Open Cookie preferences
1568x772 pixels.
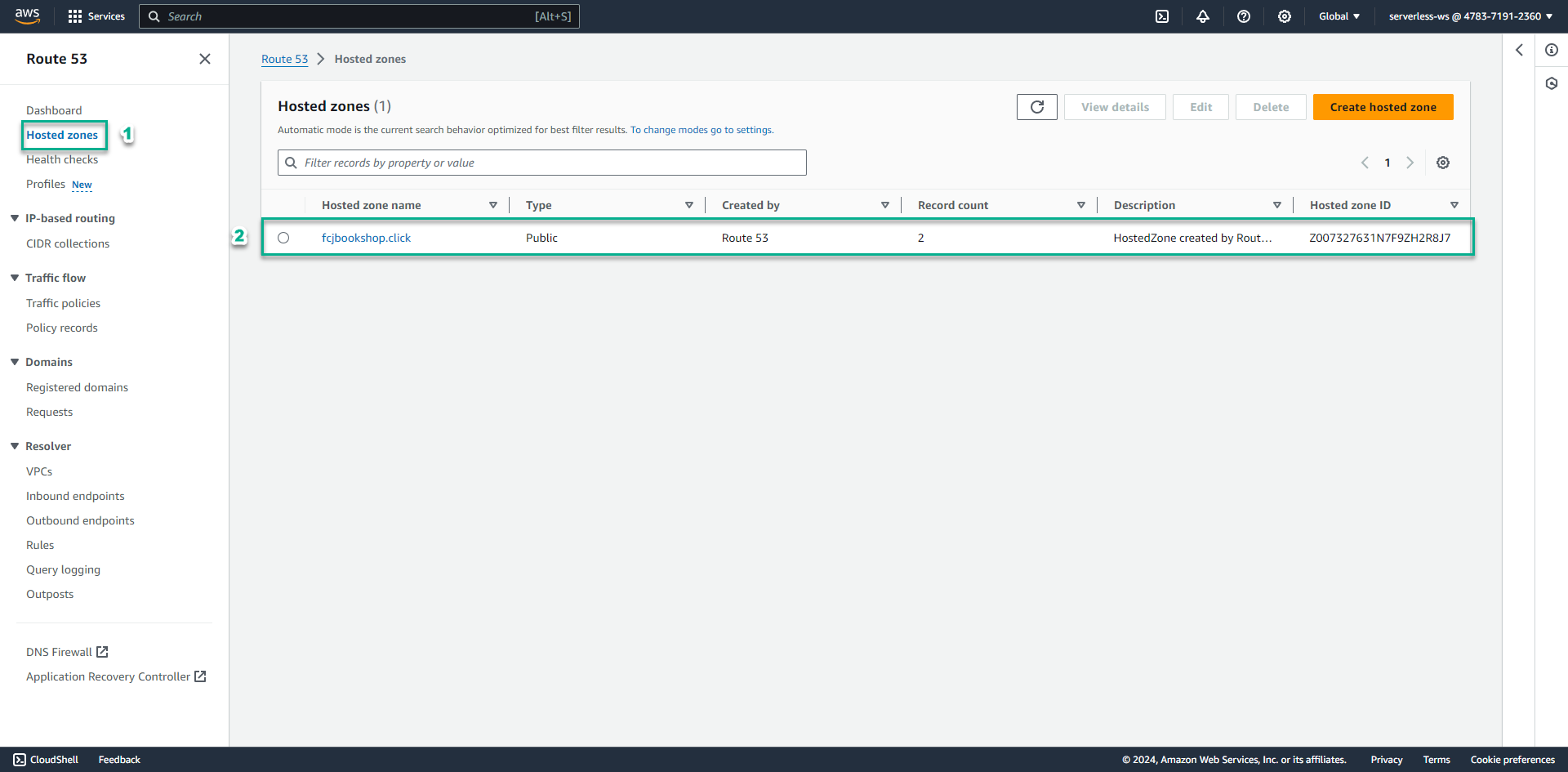(1512, 760)
